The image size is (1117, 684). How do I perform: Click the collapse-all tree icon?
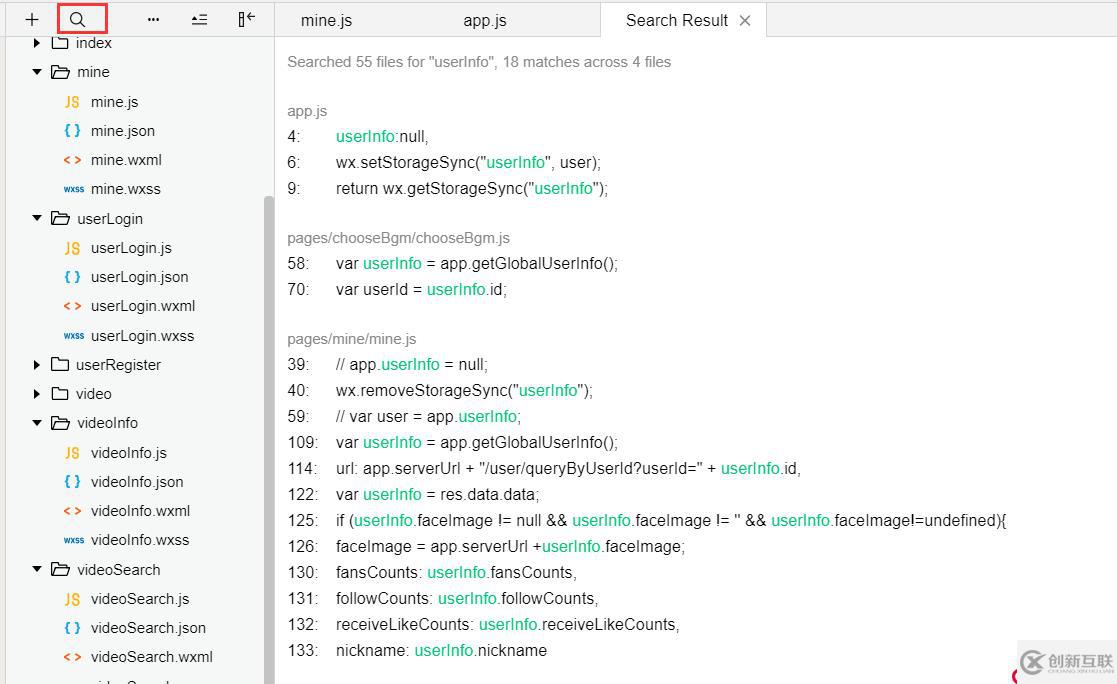click(199, 20)
